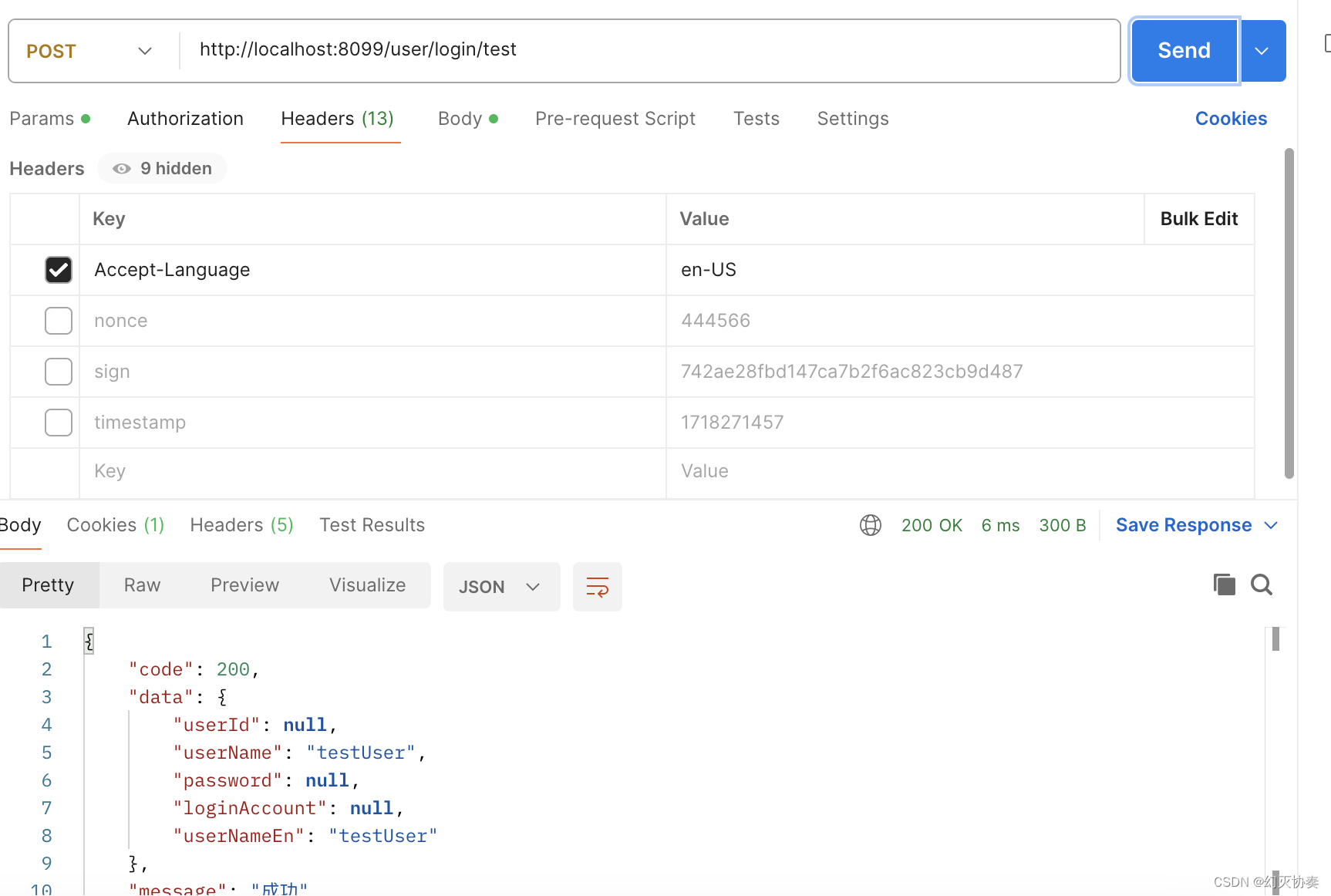Expand the Save Response chevron
Screen dimensions: 1331x896
[1271, 525]
